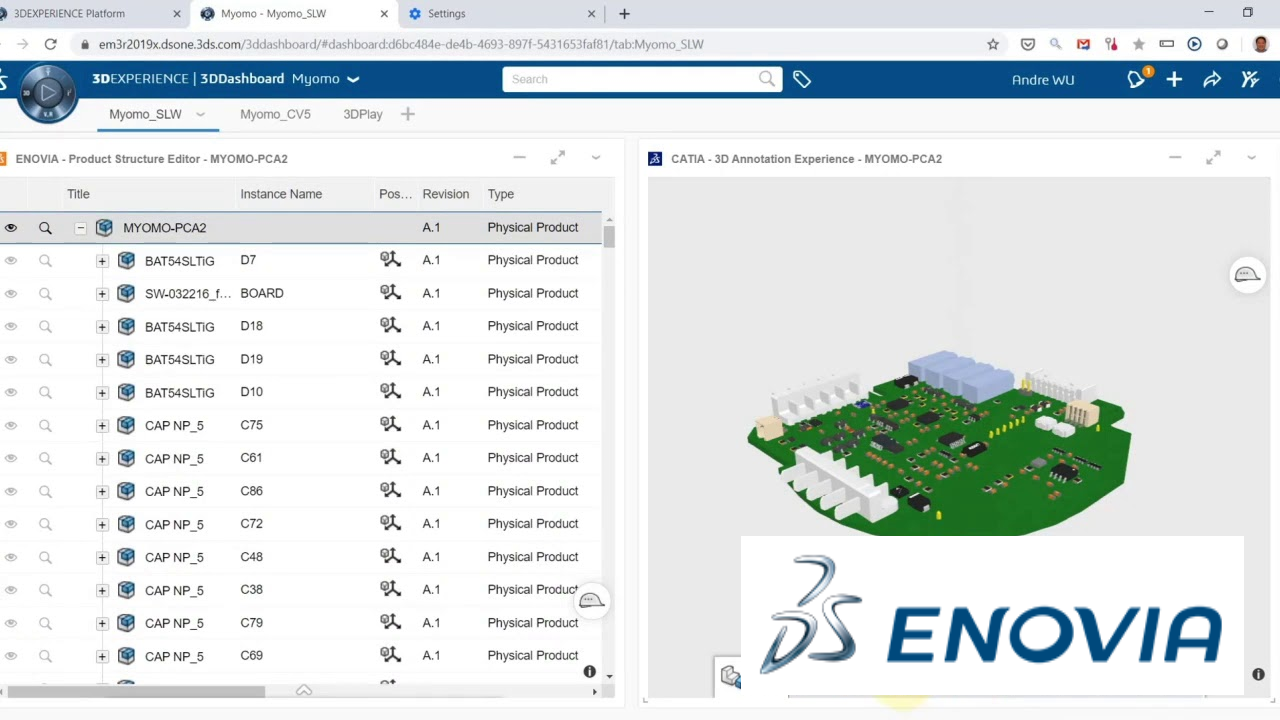
Task: Toggle visibility of D7 instance
Action: pos(11,261)
